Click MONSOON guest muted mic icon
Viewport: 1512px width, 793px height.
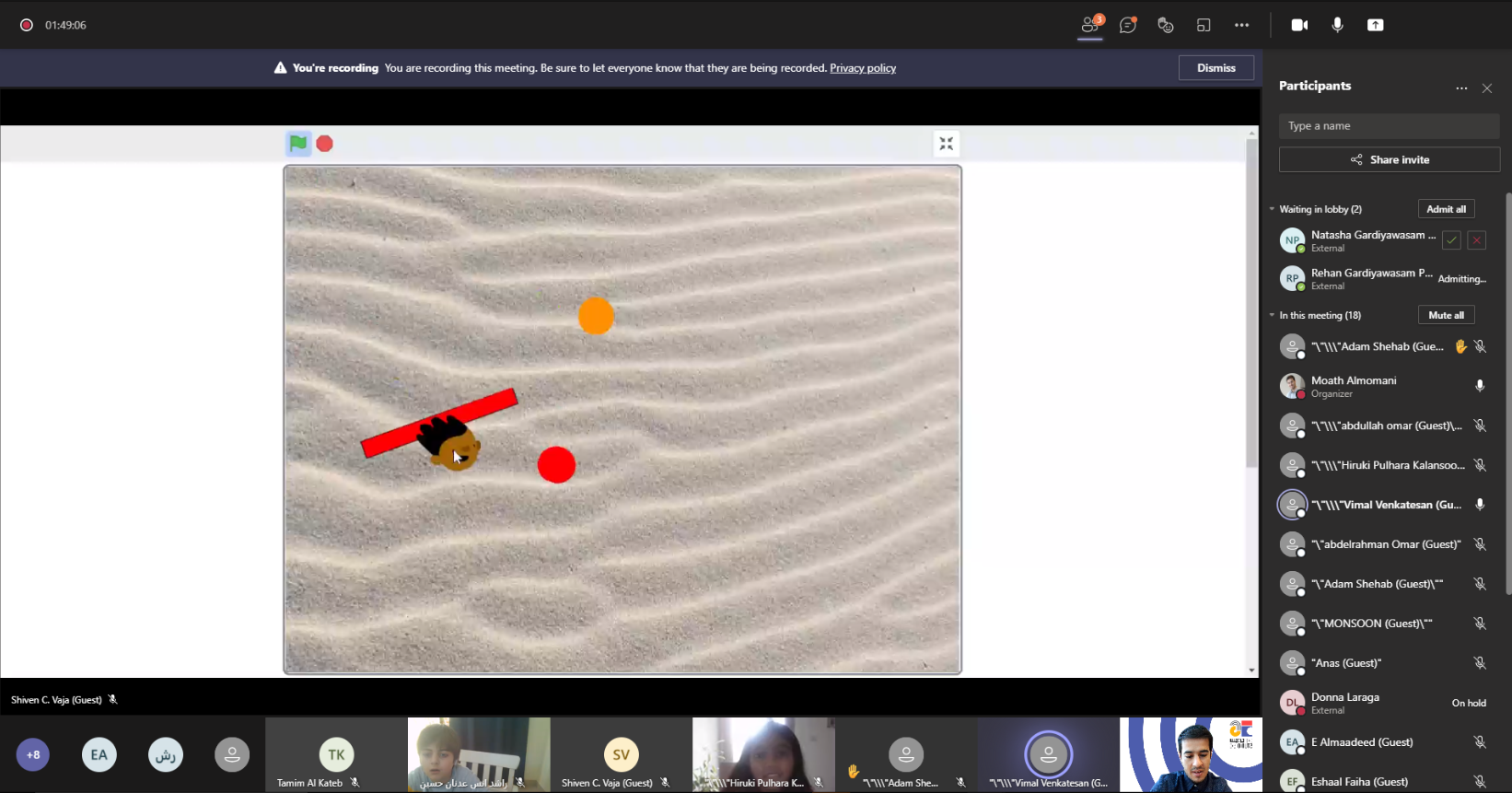pos(1480,624)
